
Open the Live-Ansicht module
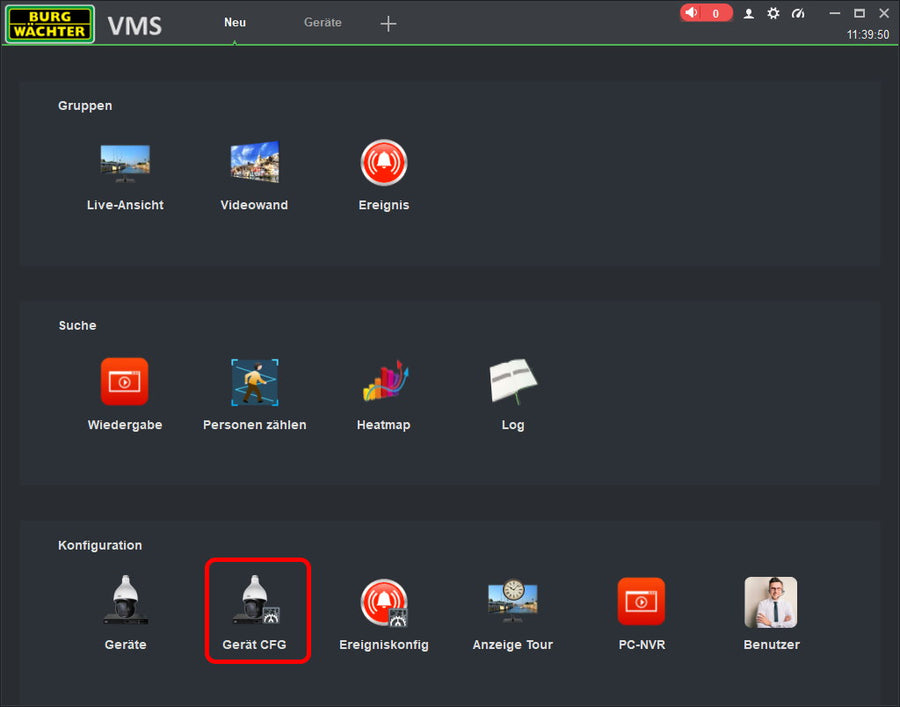pos(125,163)
